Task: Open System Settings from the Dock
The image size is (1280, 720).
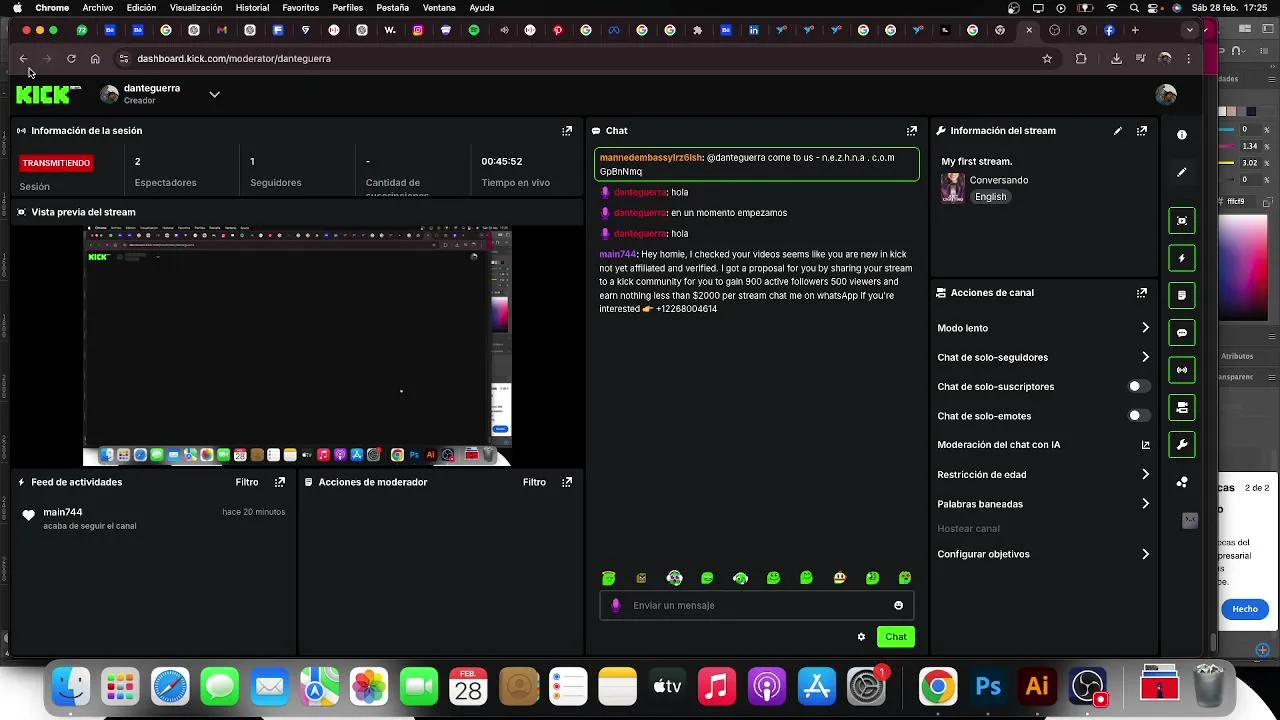Action: pyautogui.click(x=866, y=687)
